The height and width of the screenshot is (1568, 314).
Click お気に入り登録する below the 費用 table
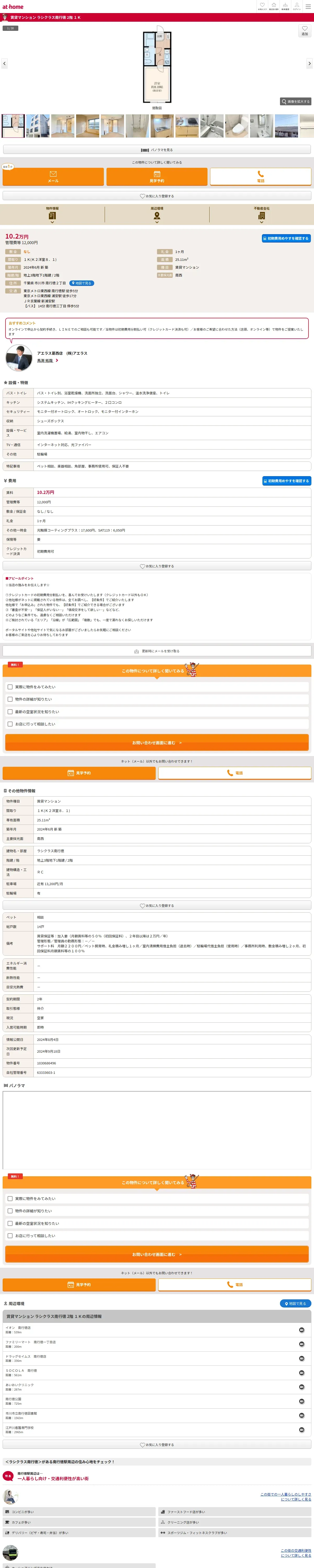[157, 566]
